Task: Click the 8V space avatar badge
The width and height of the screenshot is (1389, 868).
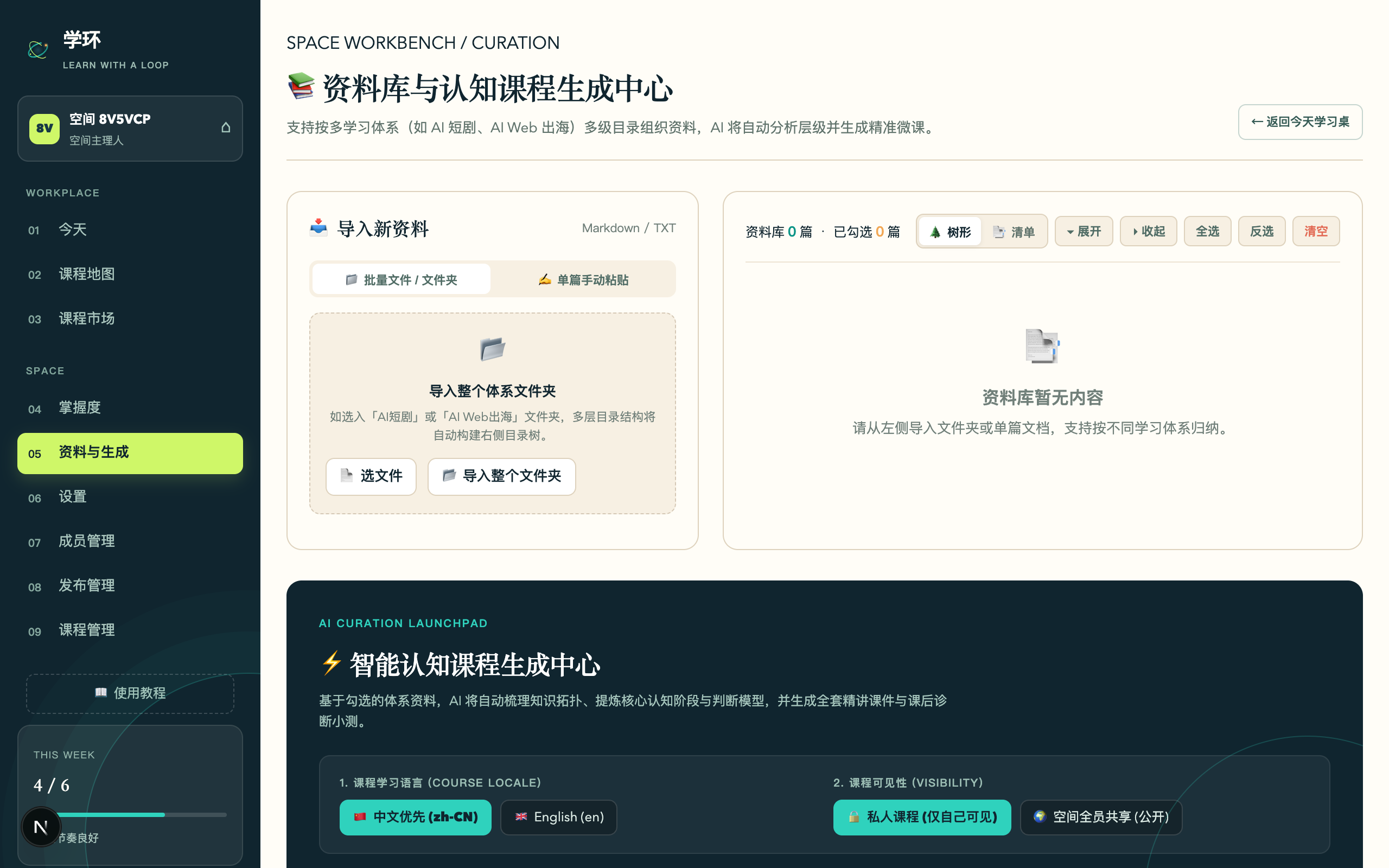Action: (44, 128)
